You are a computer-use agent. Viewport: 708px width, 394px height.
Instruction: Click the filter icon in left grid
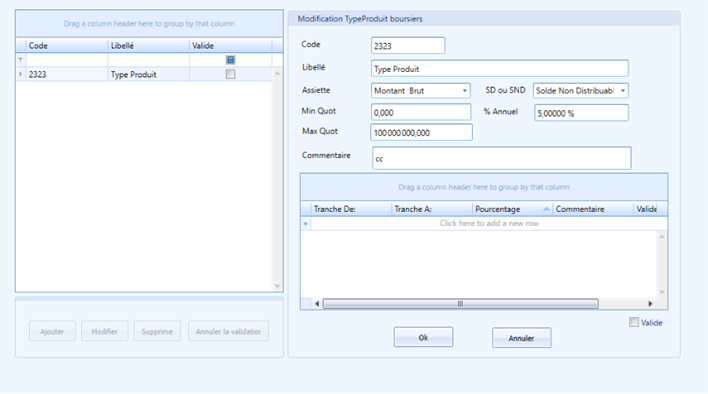[x=20, y=60]
